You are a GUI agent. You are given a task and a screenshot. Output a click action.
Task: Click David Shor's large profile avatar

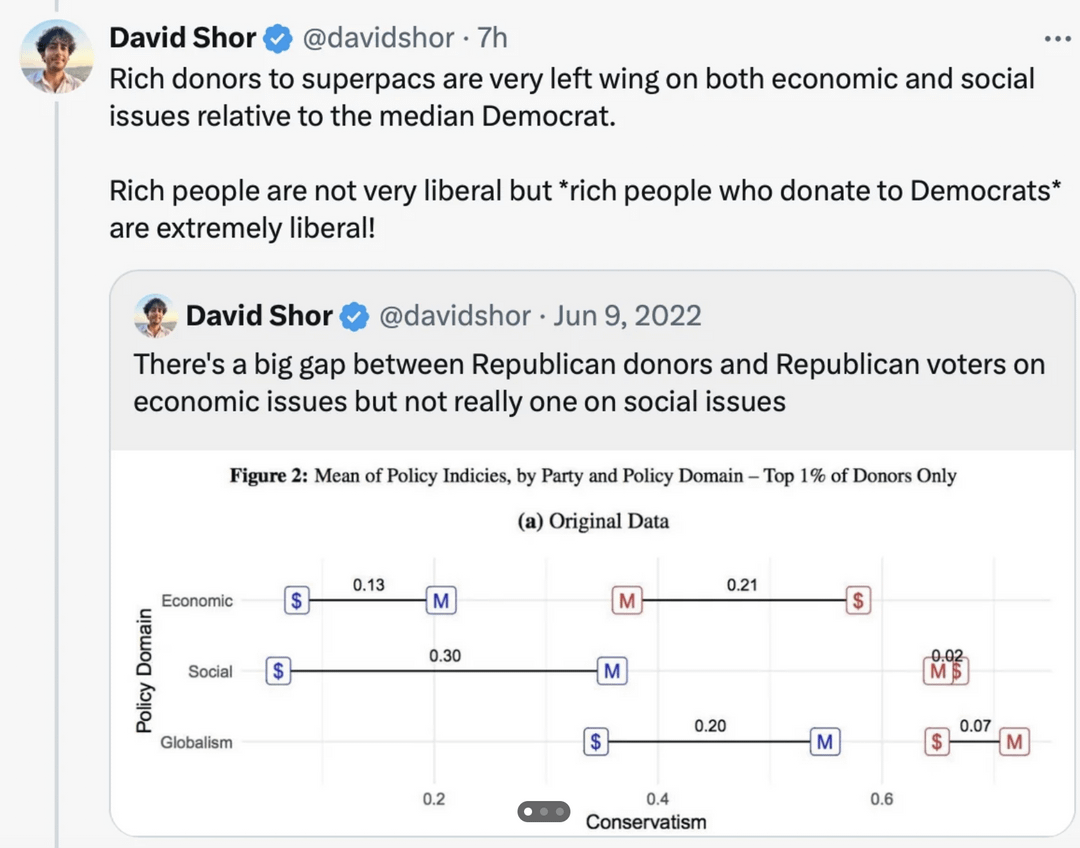[56, 56]
